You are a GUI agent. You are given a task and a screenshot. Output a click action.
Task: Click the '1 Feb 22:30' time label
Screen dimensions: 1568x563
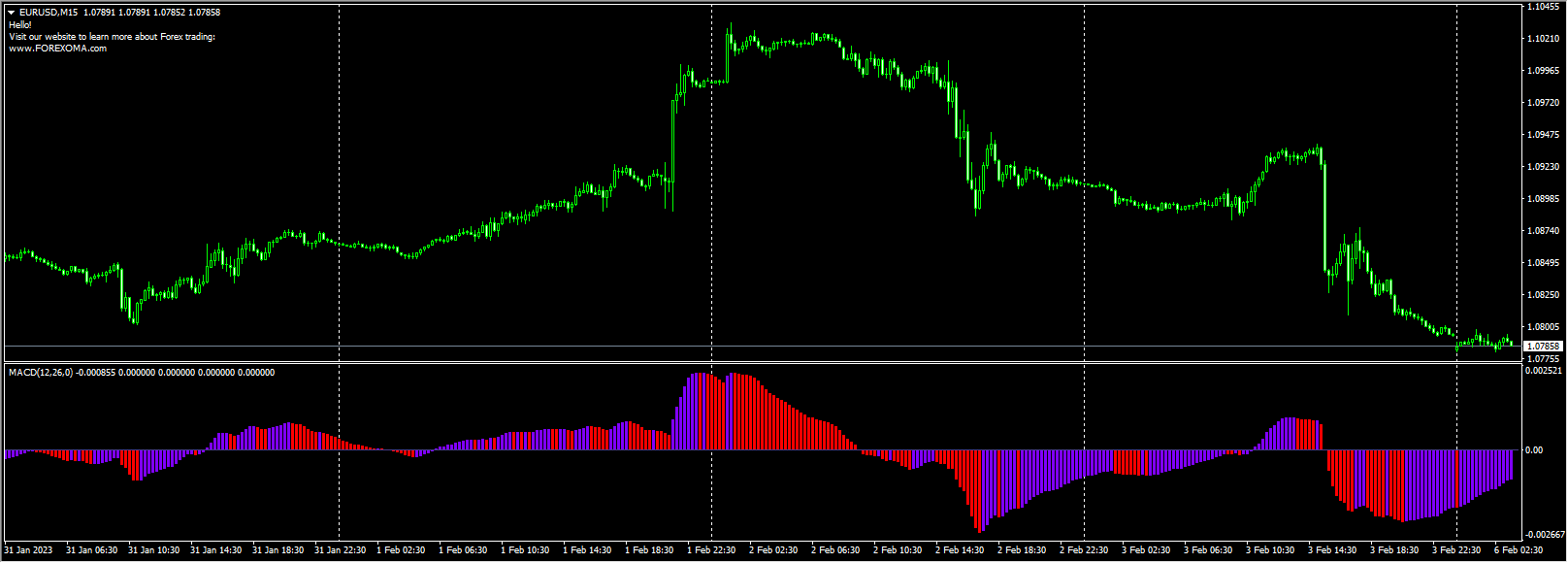[x=711, y=550]
